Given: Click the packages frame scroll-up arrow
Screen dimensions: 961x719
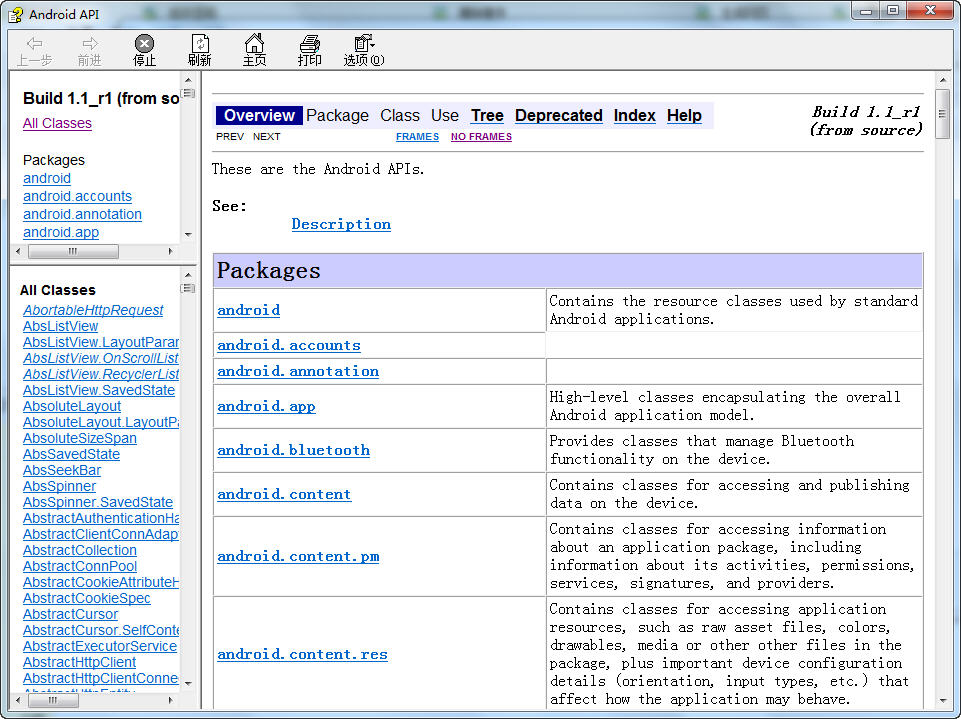Looking at the screenshot, I should (x=188, y=80).
